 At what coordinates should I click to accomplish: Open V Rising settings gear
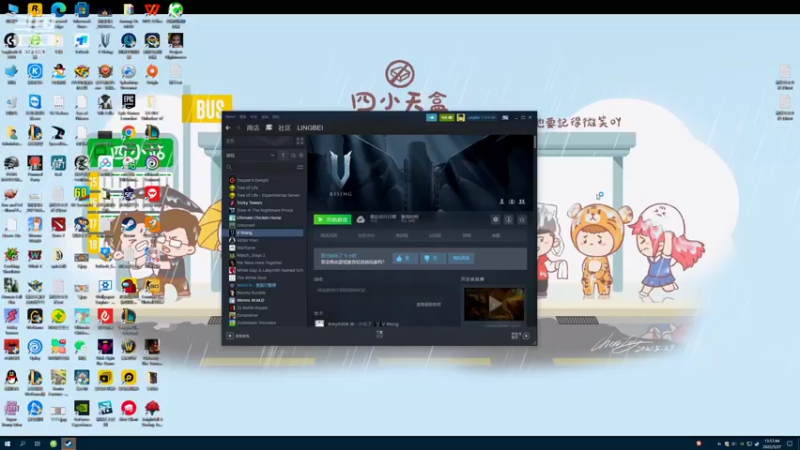tap(495, 219)
